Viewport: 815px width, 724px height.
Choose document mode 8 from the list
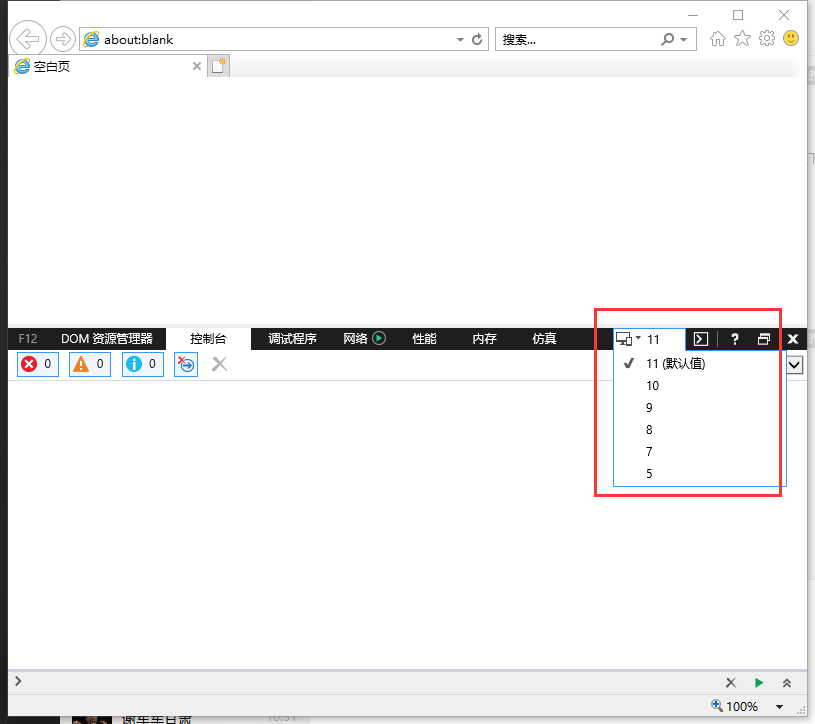[650, 430]
